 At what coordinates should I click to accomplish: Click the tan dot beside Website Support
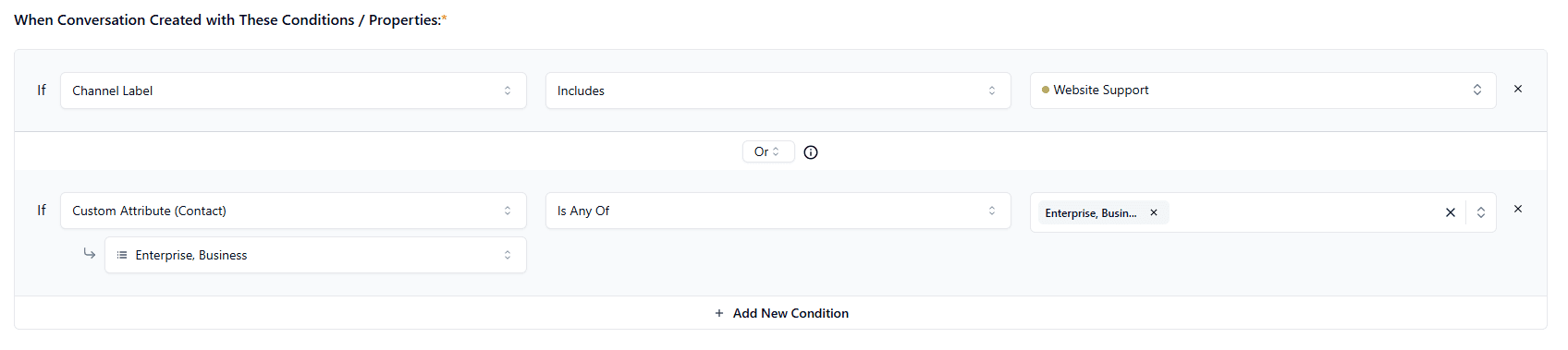pos(1046,91)
